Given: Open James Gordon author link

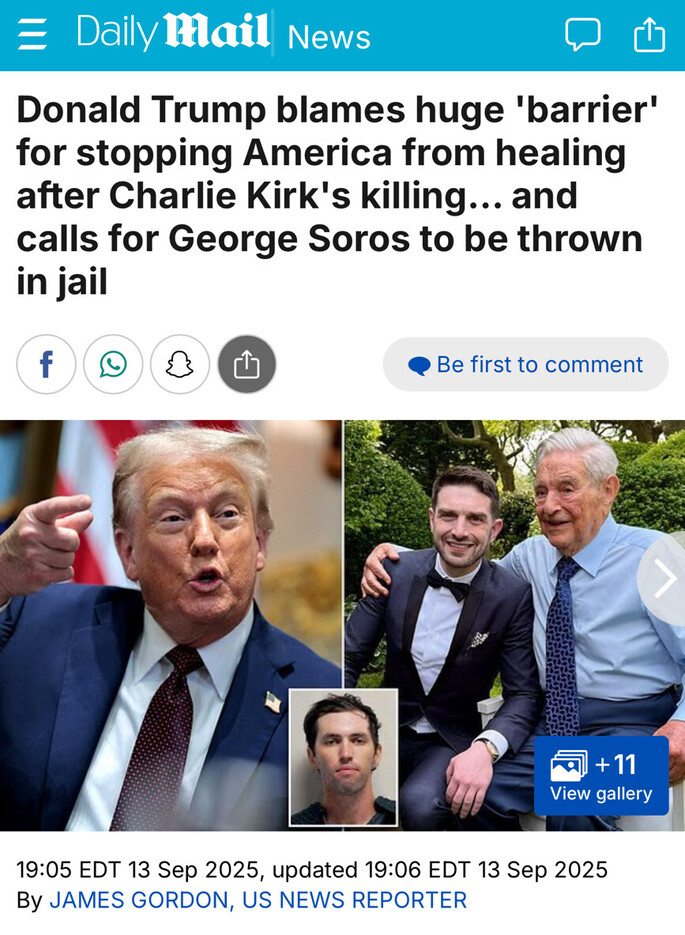Looking at the screenshot, I should 258,900.
